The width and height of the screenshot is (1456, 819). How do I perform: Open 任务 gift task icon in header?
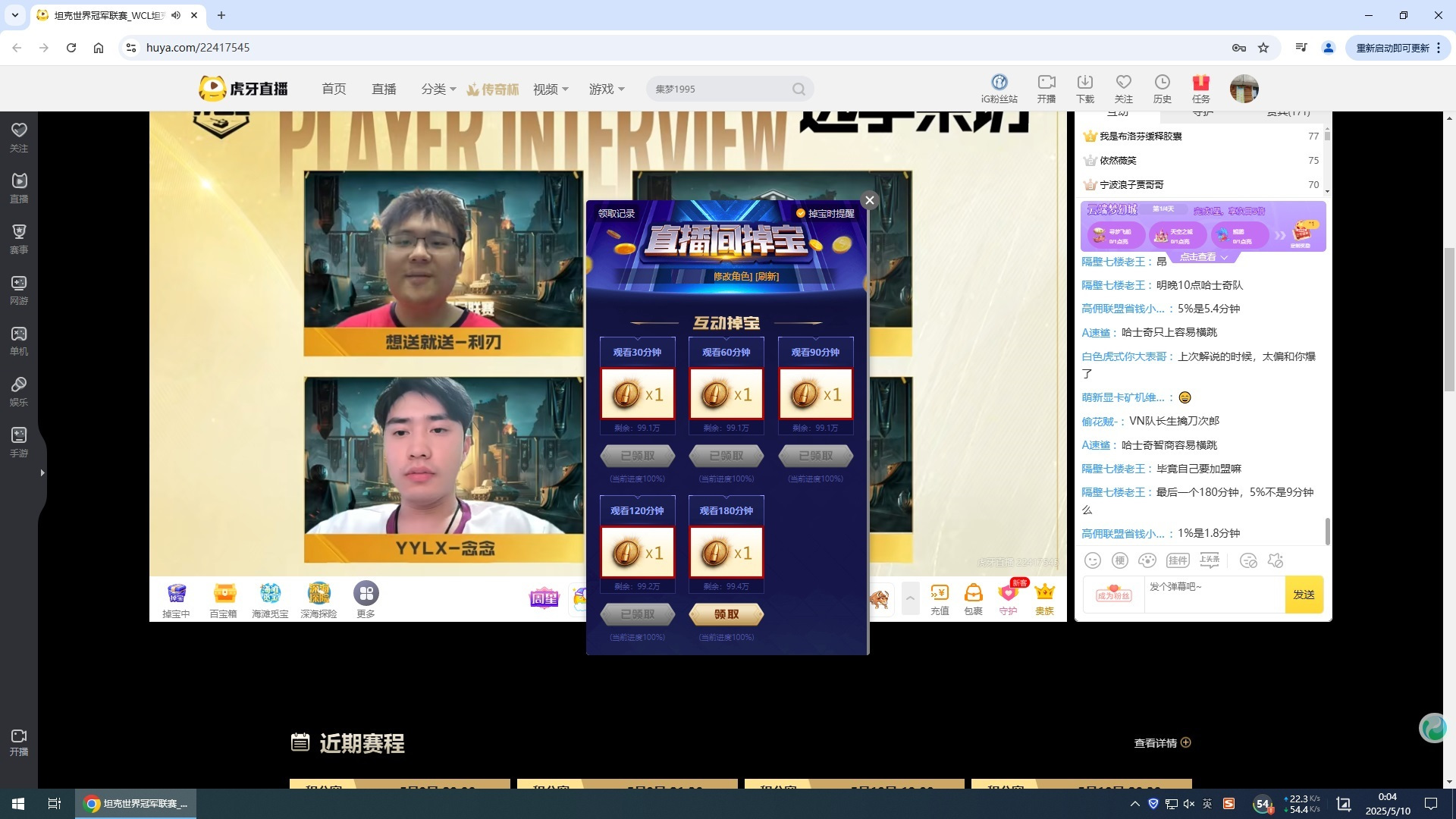(1200, 88)
